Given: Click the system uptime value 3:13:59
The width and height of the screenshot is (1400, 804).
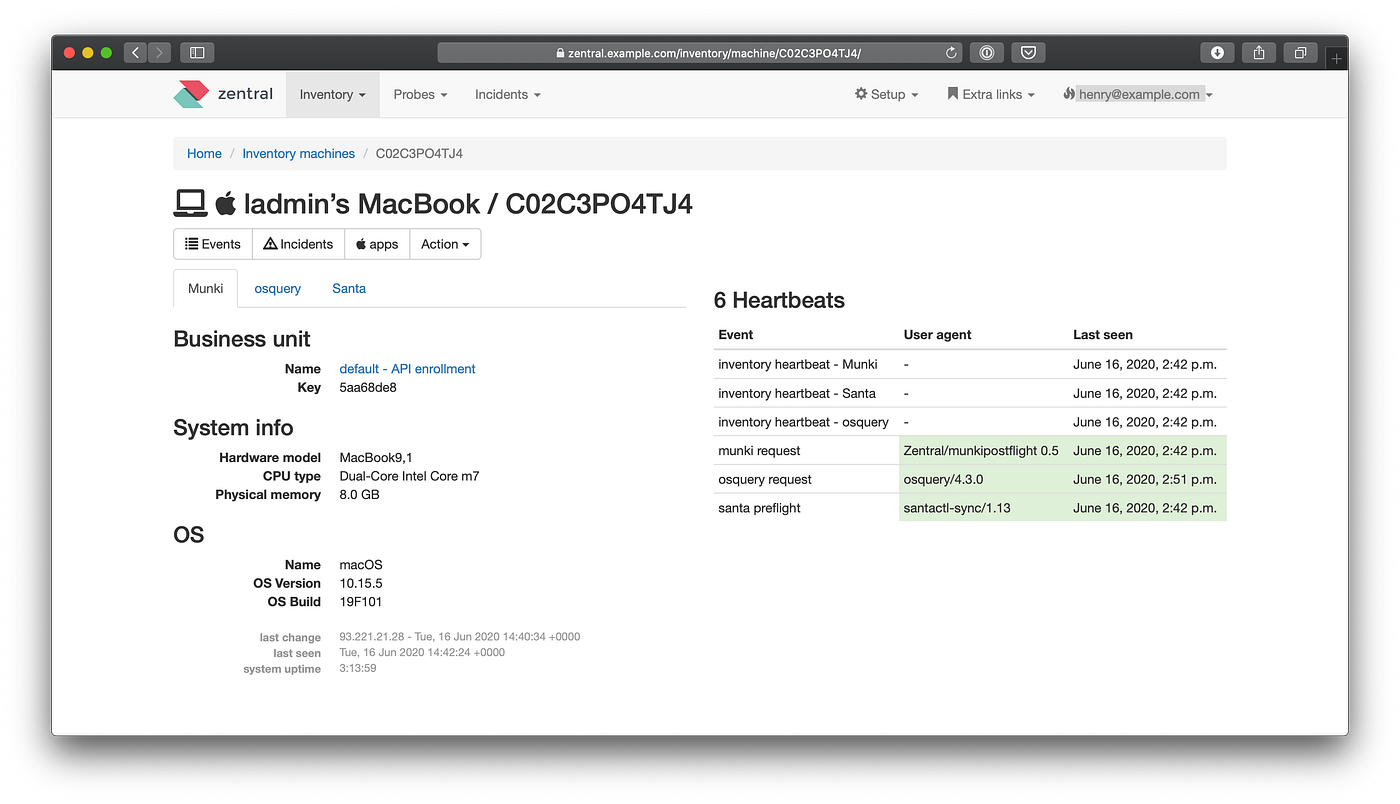Looking at the screenshot, I should click(x=358, y=668).
